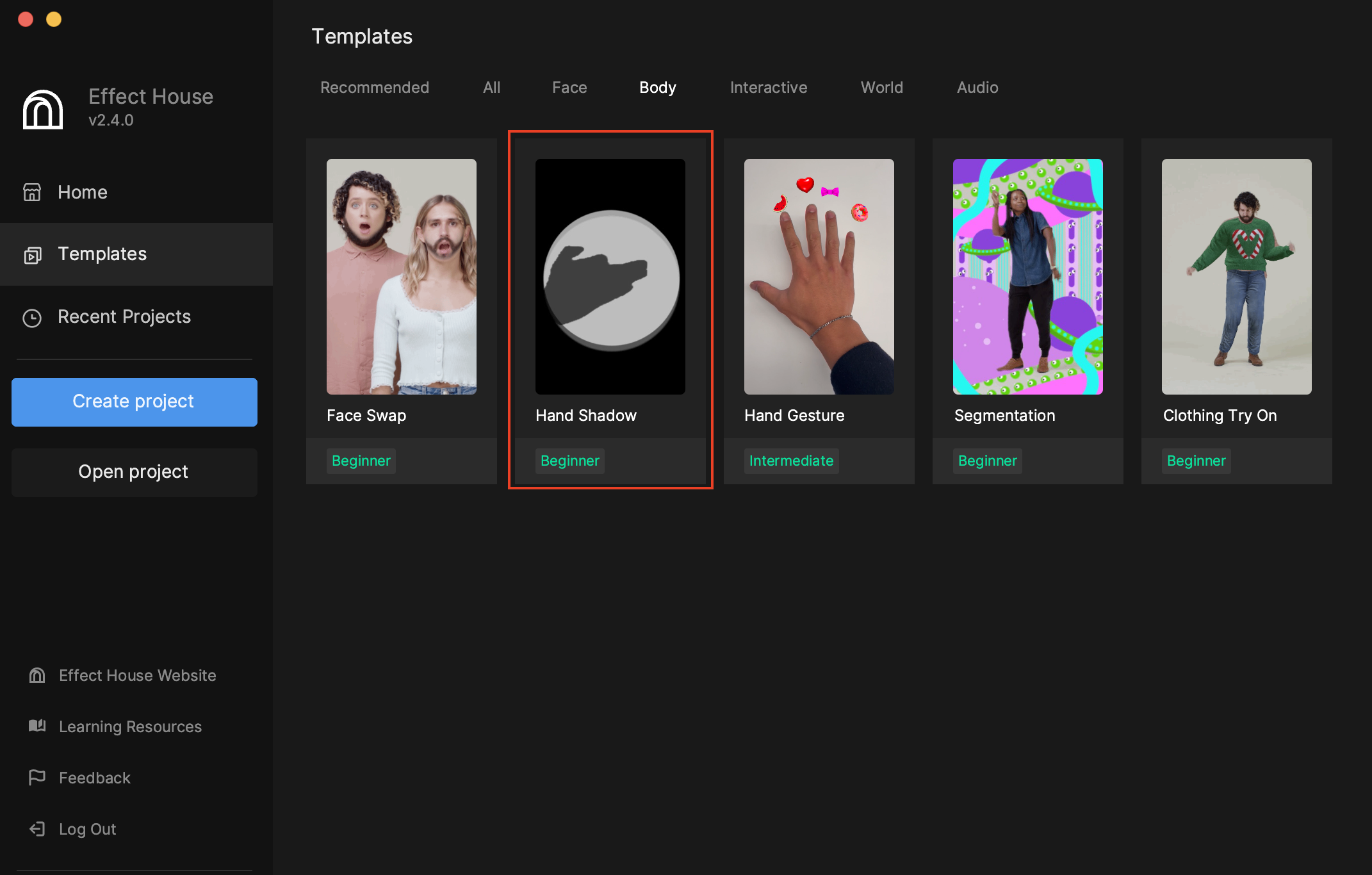
Task: Click the Feedback flag icon
Action: (x=37, y=777)
